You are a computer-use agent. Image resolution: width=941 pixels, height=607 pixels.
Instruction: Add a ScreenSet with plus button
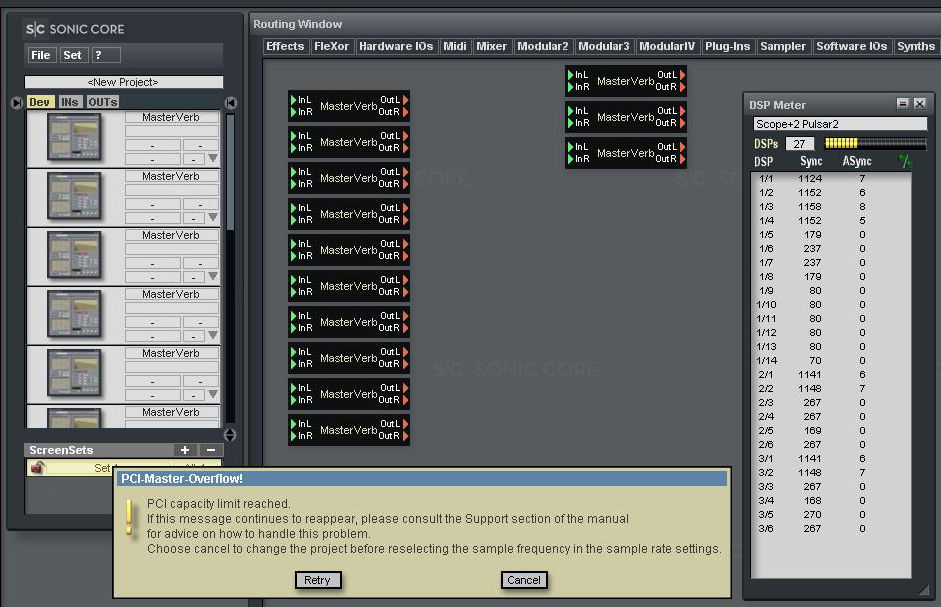[x=185, y=450]
